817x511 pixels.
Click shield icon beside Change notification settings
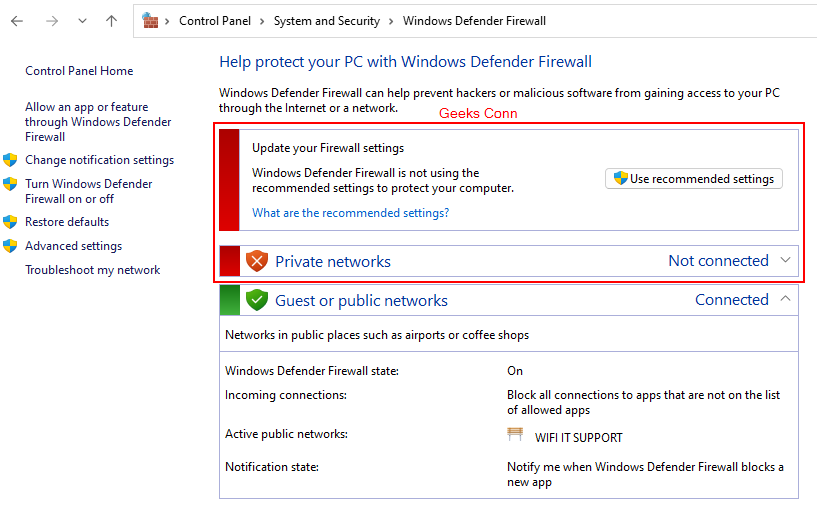(x=11, y=160)
